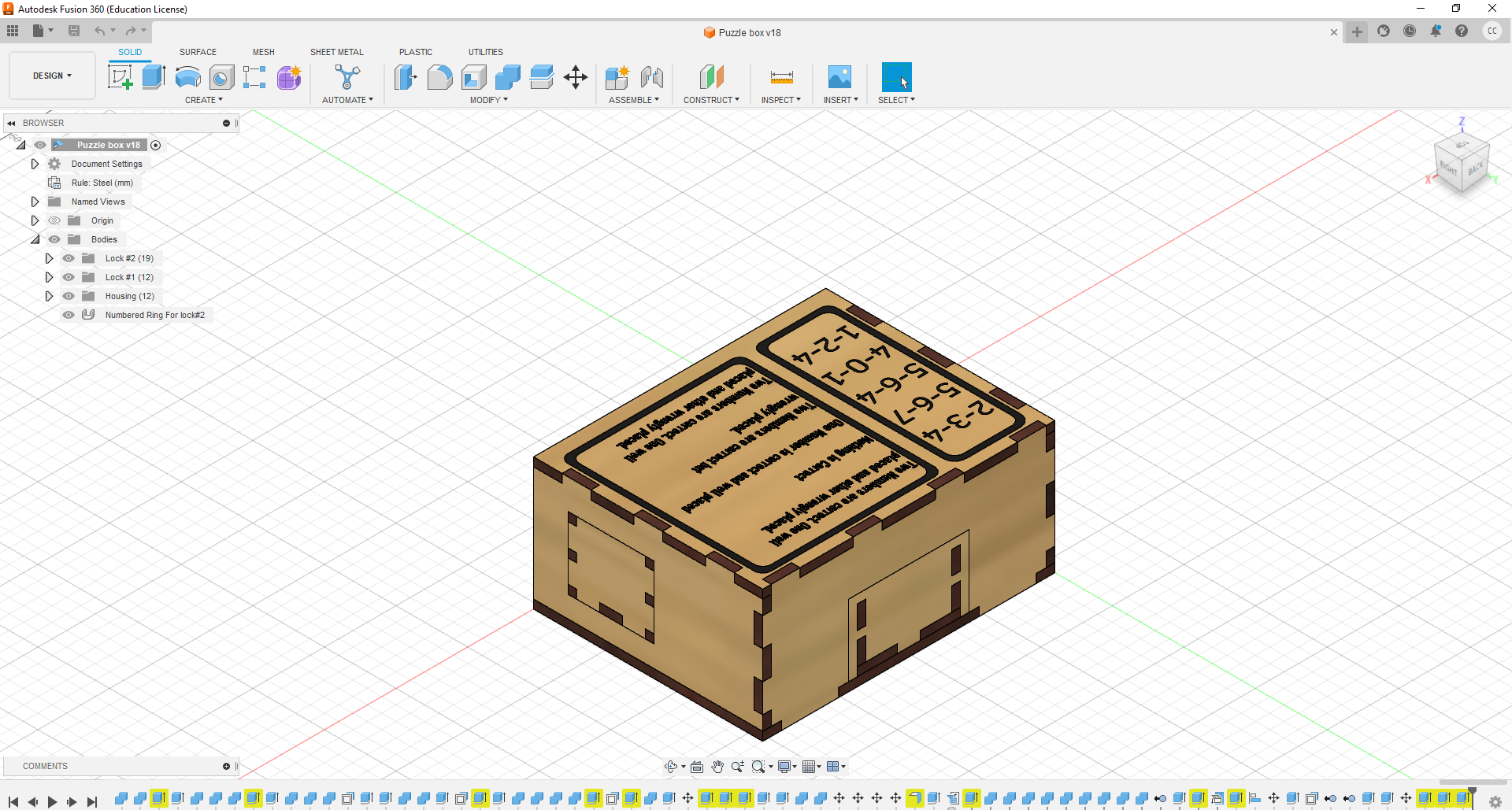1512x810 pixels.
Task: Select the Press Pull modify tool
Action: pyautogui.click(x=406, y=77)
